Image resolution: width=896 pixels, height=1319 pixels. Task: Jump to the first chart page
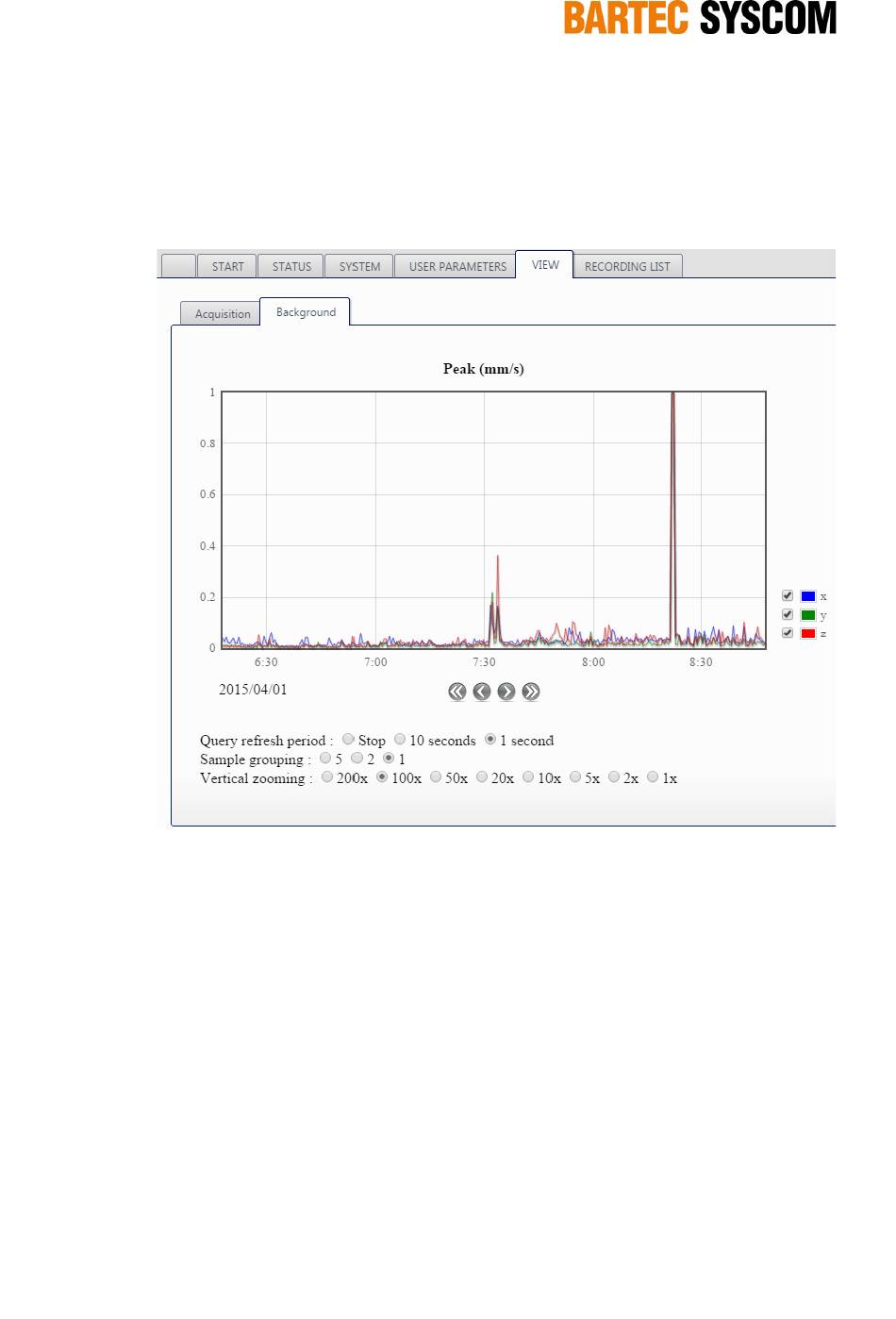[457, 692]
